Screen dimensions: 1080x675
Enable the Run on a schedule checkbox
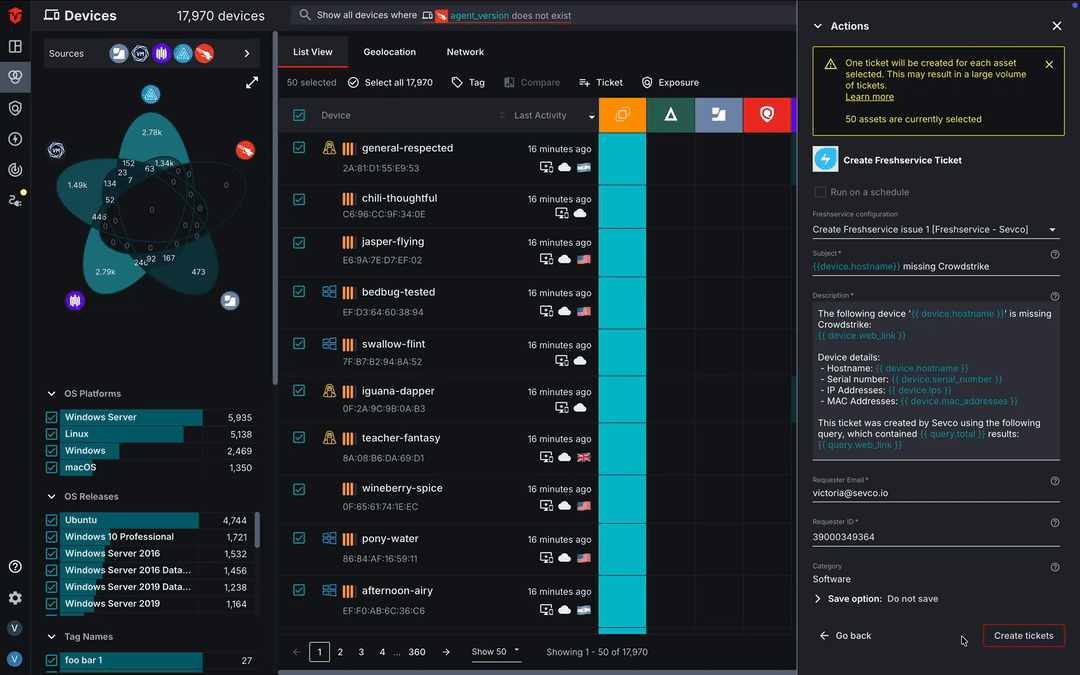(820, 192)
